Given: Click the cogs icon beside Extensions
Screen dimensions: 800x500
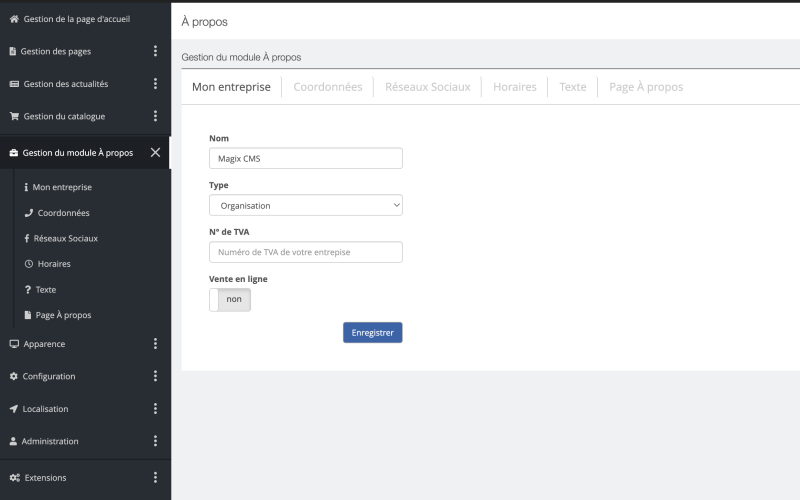Looking at the screenshot, I should pos(15,478).
